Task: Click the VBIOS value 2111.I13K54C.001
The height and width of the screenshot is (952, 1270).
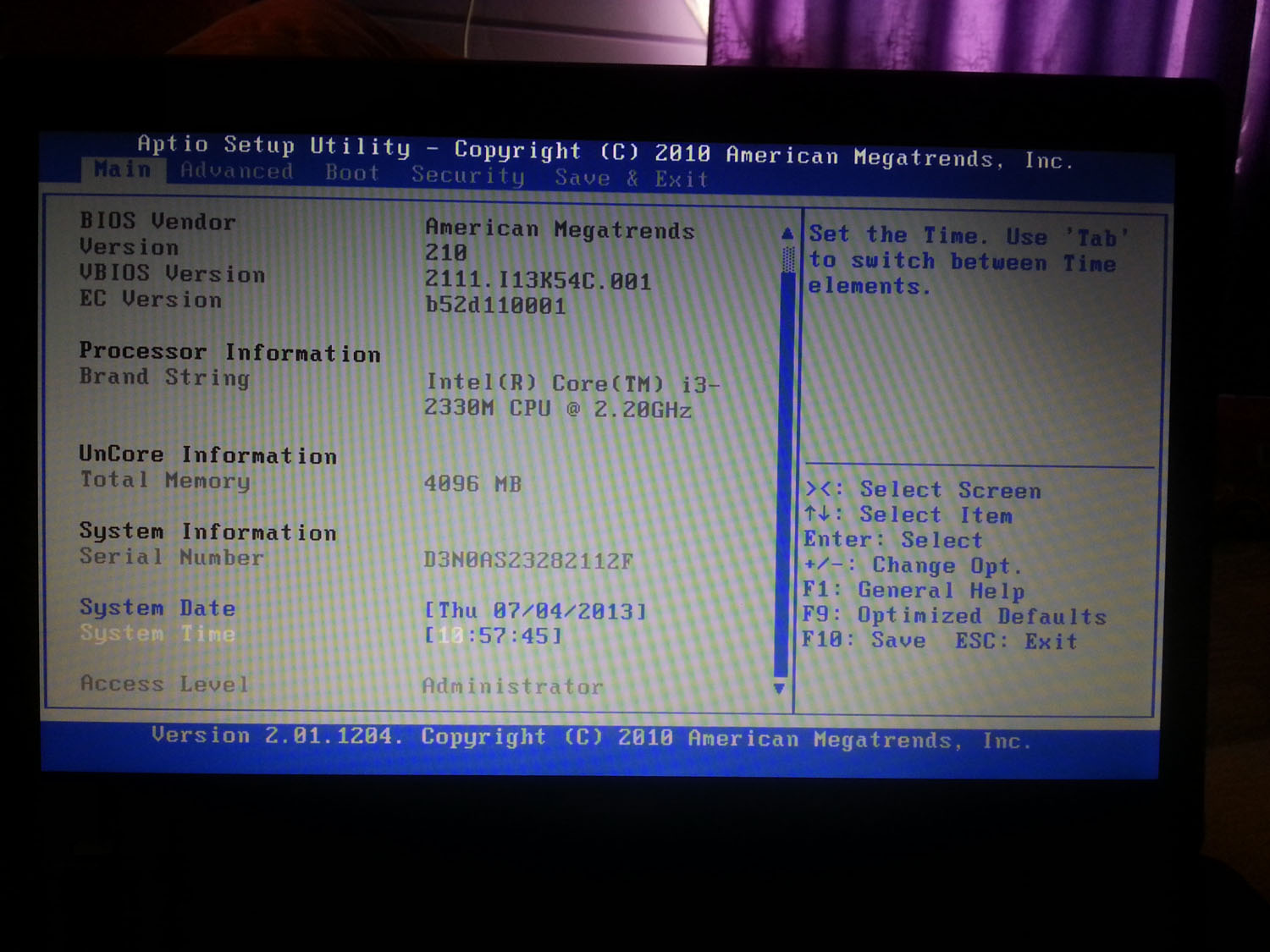Action: [538, 281]
